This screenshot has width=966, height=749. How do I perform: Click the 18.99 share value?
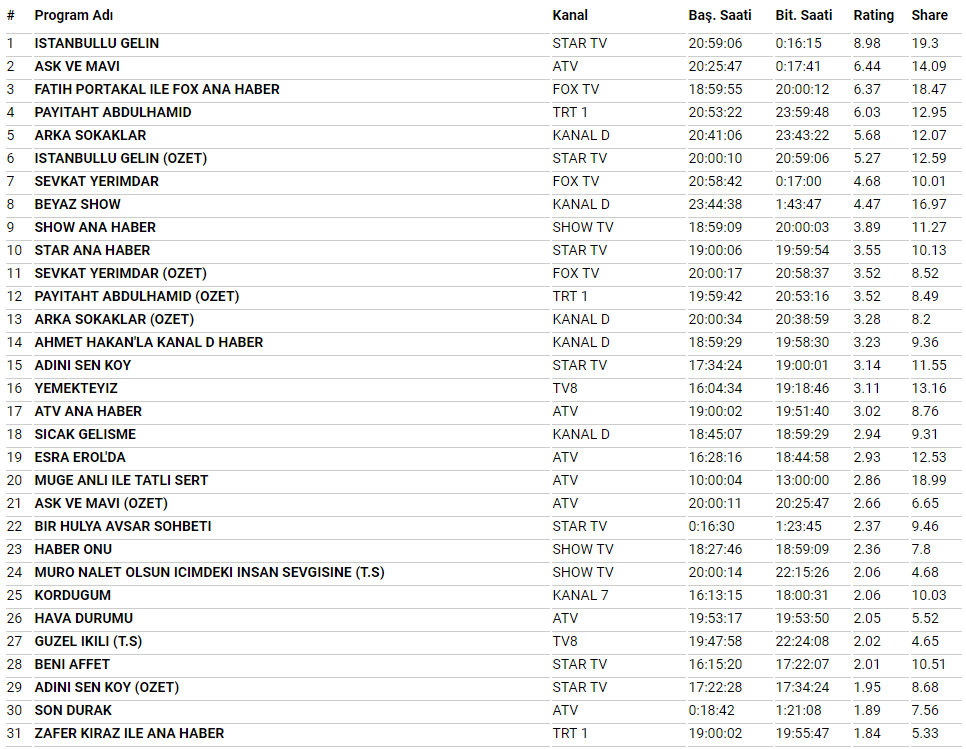click(928, 480)
